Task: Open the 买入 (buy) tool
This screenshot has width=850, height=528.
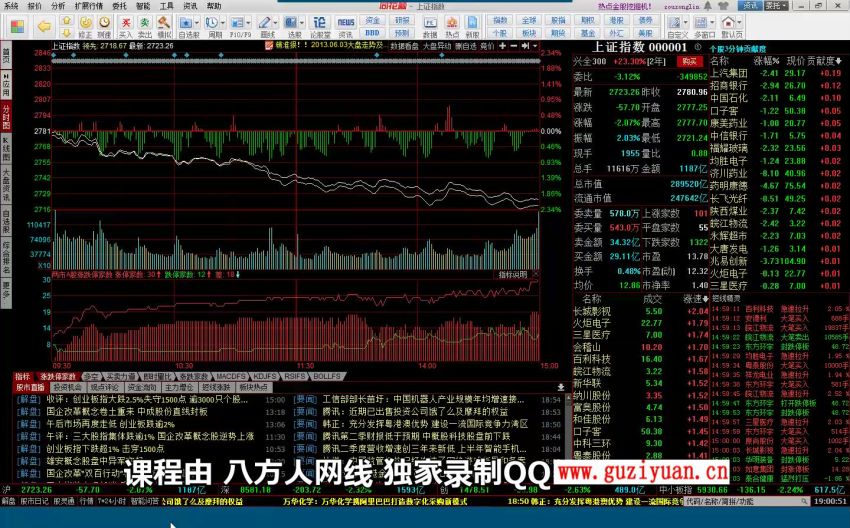Action: (x=126, y=25)
